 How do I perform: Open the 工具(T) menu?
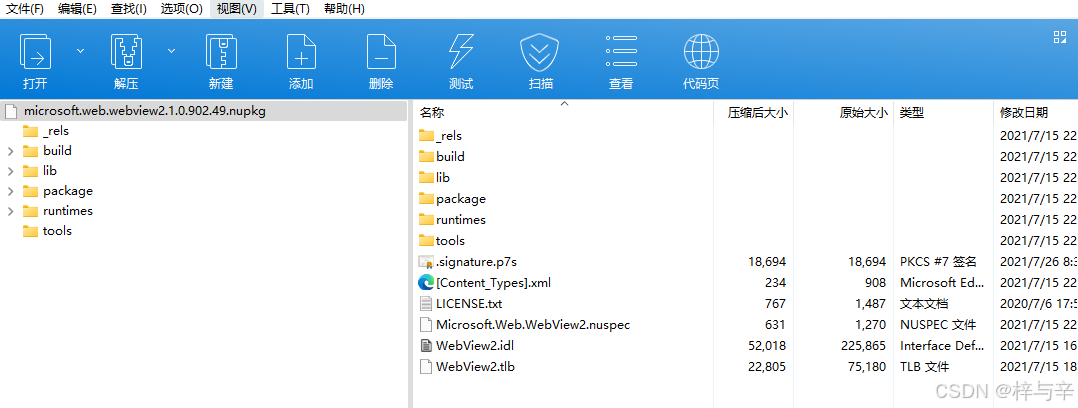point(290,9)
